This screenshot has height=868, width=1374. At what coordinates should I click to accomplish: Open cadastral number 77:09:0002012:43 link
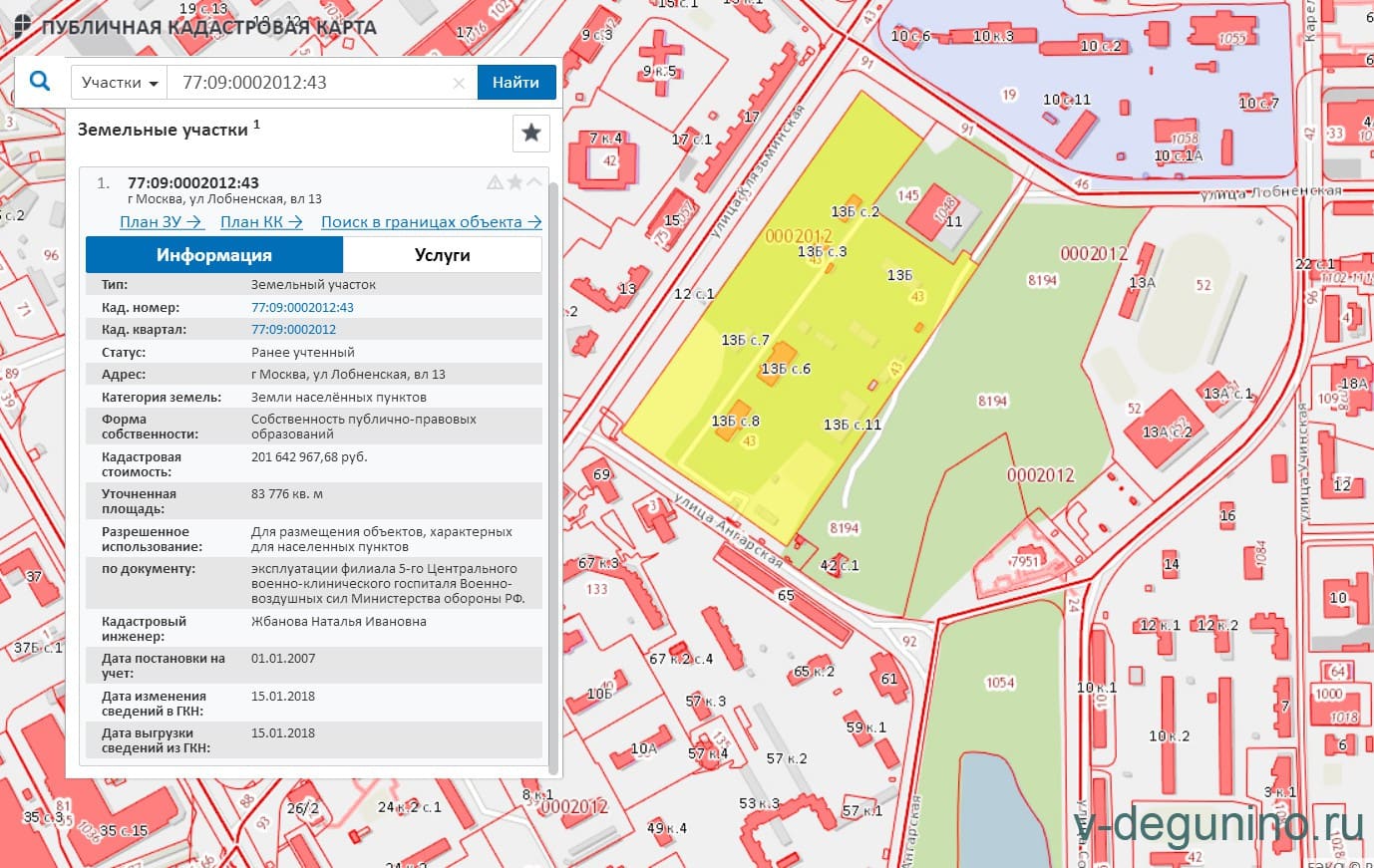click(x=302, y=308)
